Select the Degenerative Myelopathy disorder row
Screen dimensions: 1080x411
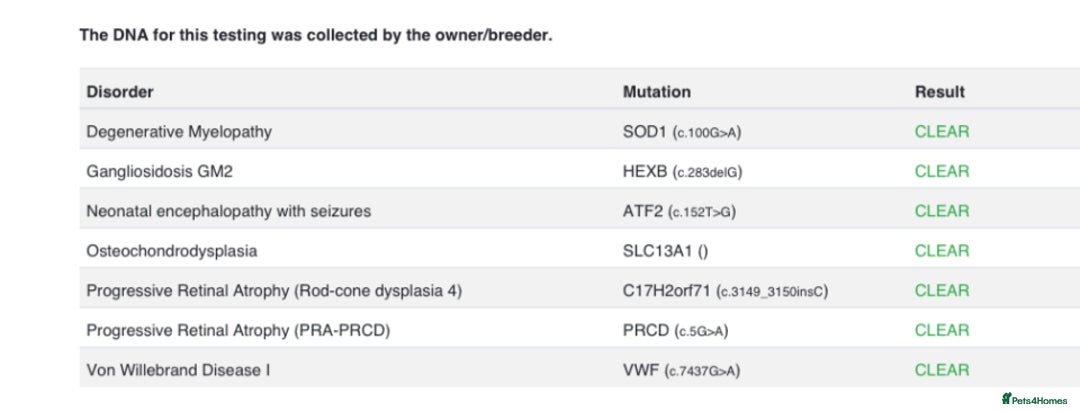179,132
